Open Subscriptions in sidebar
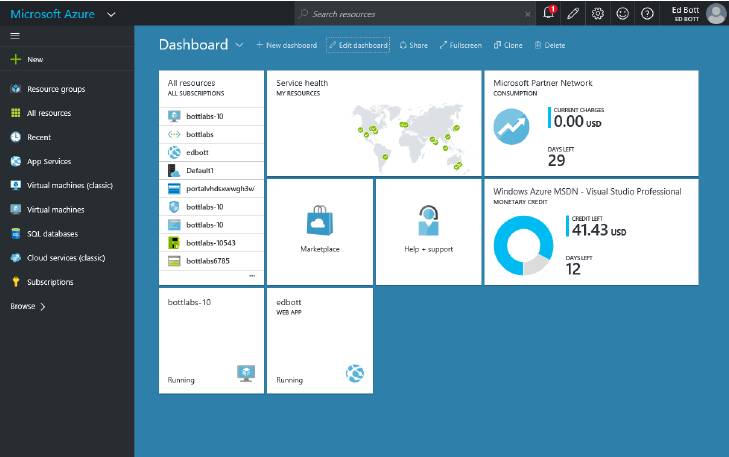The height and width of the screenshot is (457, 729). [50, 282]
